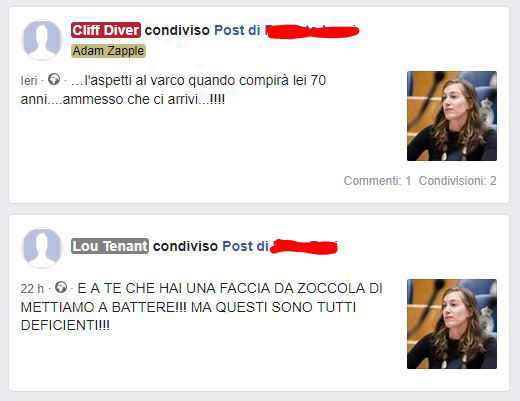The width and height of the screenshot is (520, 401).
Task: Click the word 'condiviso' in Lou Tenant's header
Action: point(185,246)
